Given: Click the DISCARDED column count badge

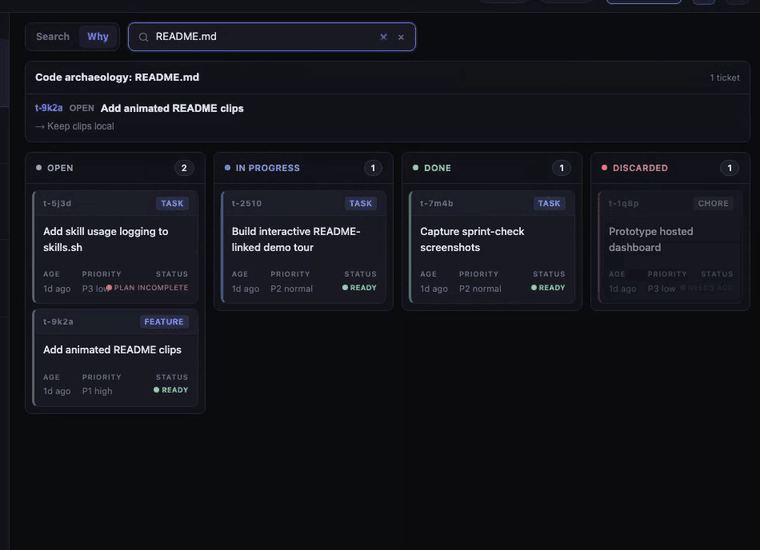Looking at the screenshot, I should 729,168.
